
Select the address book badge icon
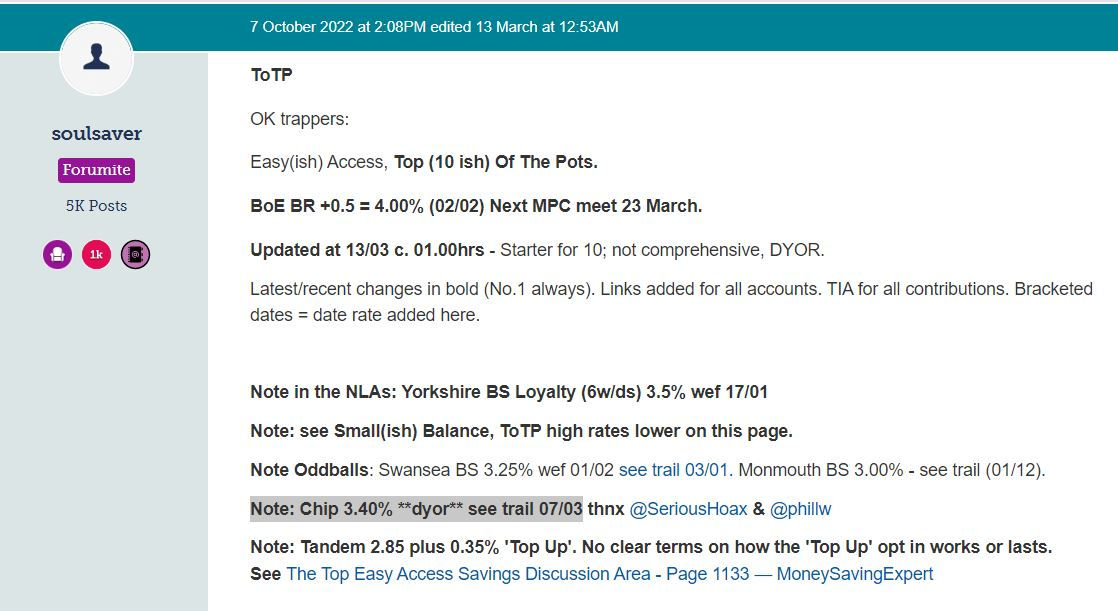(x=135, y=255)
